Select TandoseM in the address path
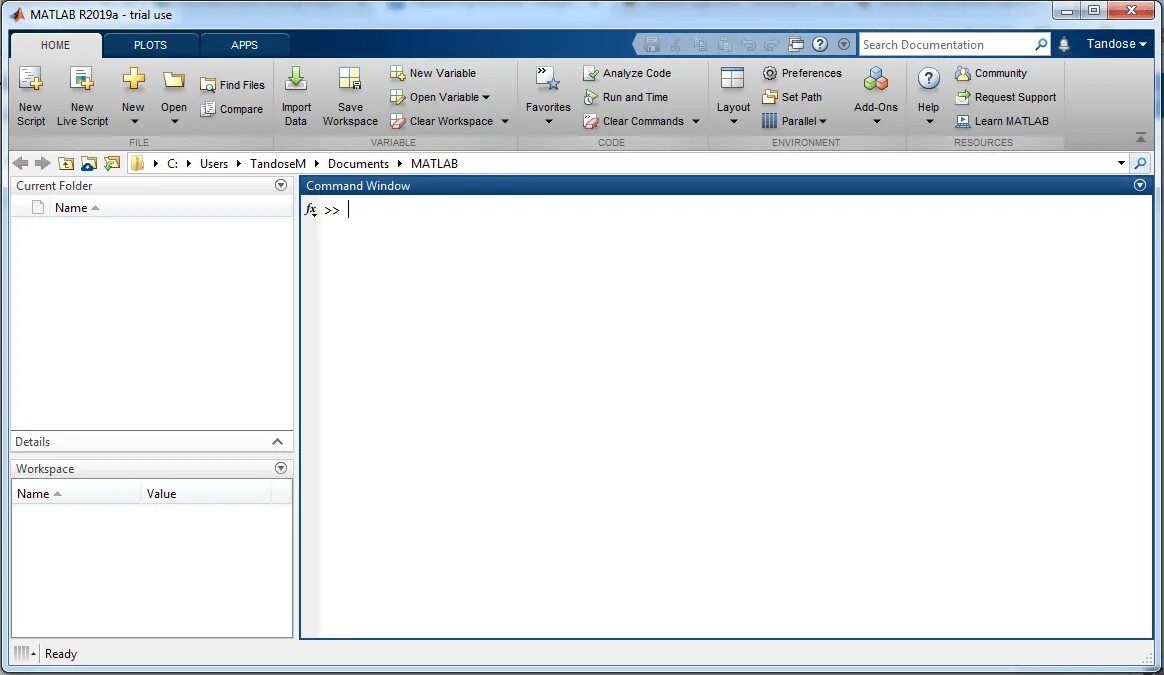Screen dimensions: 1164x675 click(x=278, y=163)
